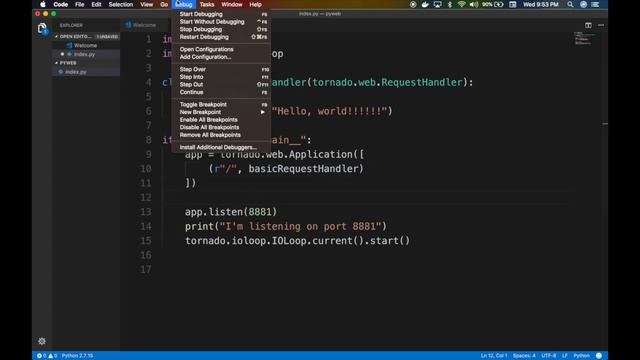Viewport: 640px width, 360px height.
Task: Expand the New Breakpoint submenu arrow
Action: click(x=262, y=112)
